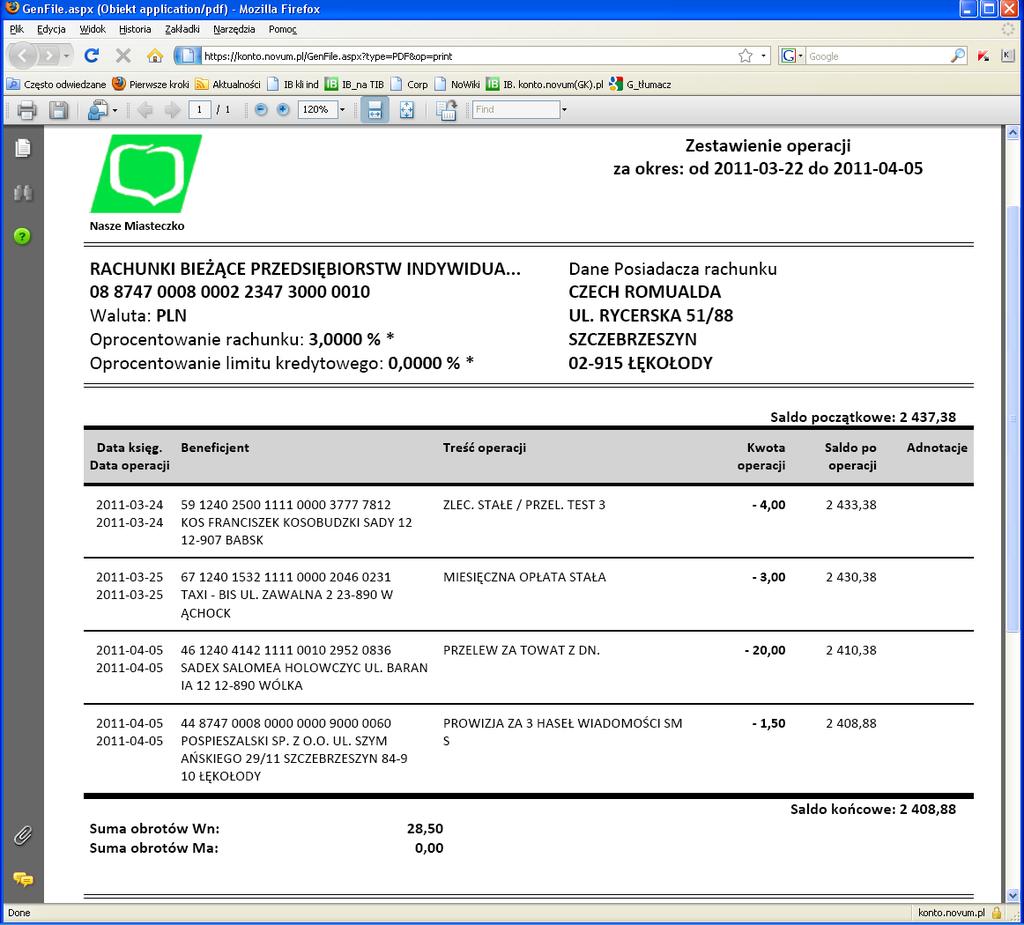Click the green help icon in sidebar
The image size is (1024, 925).
tap(22, 236)
